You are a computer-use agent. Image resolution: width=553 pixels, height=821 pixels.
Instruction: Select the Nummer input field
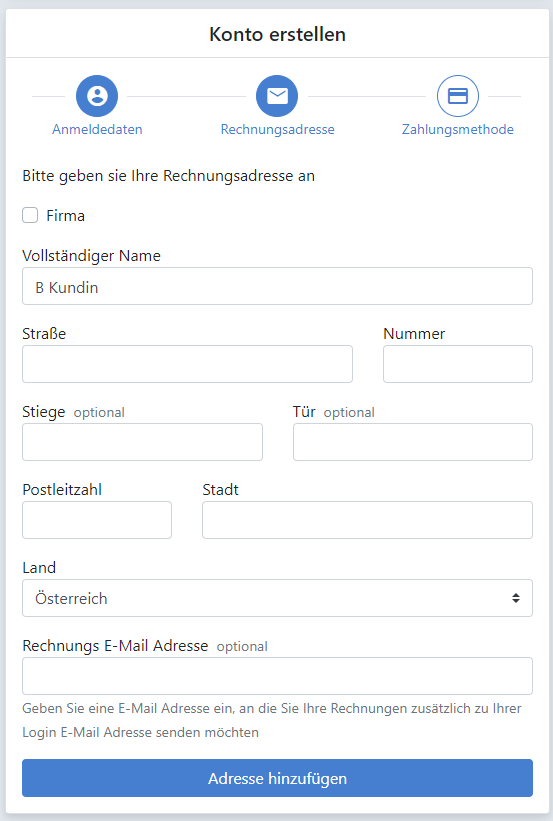(458, 364)
